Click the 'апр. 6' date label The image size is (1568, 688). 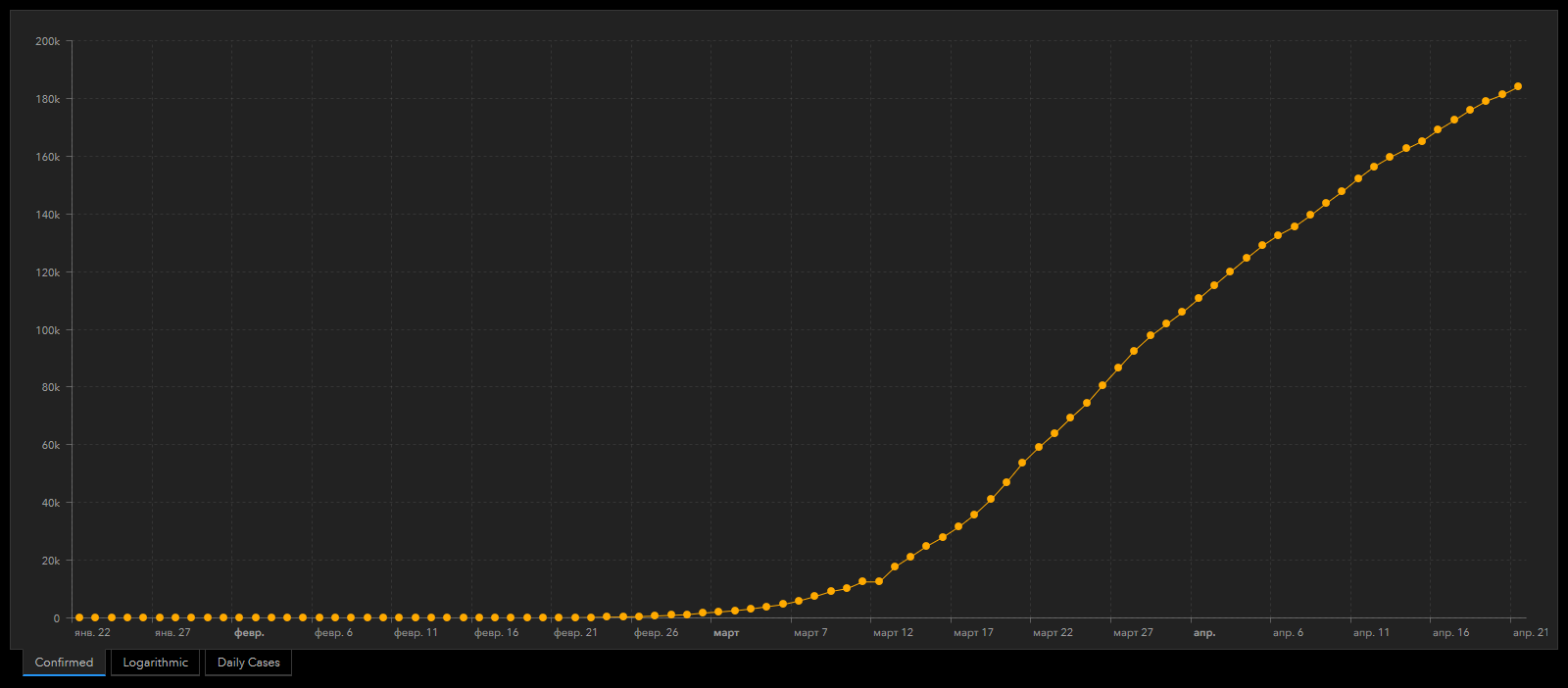coord(1288,633)
